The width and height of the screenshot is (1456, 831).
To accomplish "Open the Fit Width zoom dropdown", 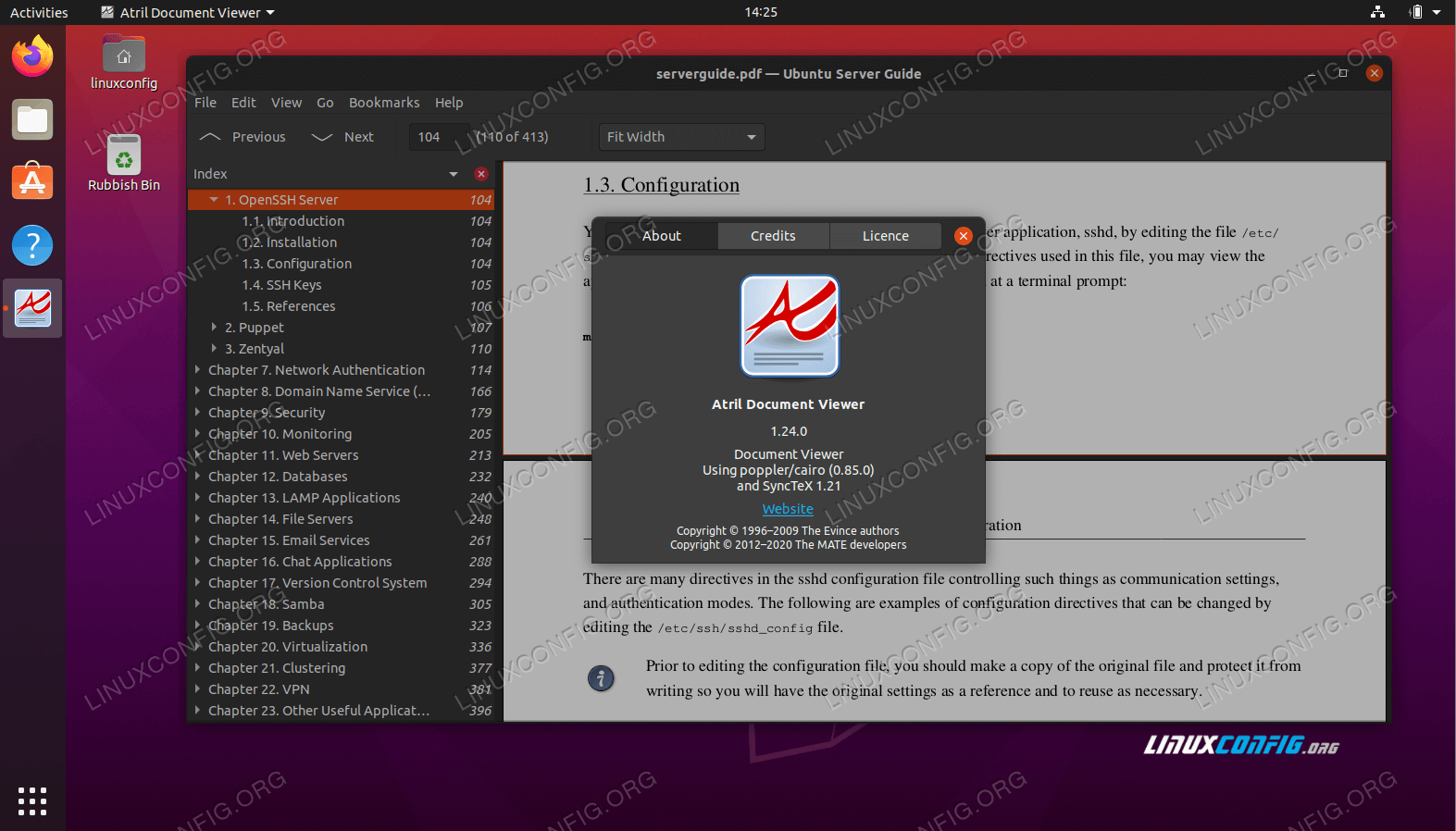I will (x=681, y=137).
